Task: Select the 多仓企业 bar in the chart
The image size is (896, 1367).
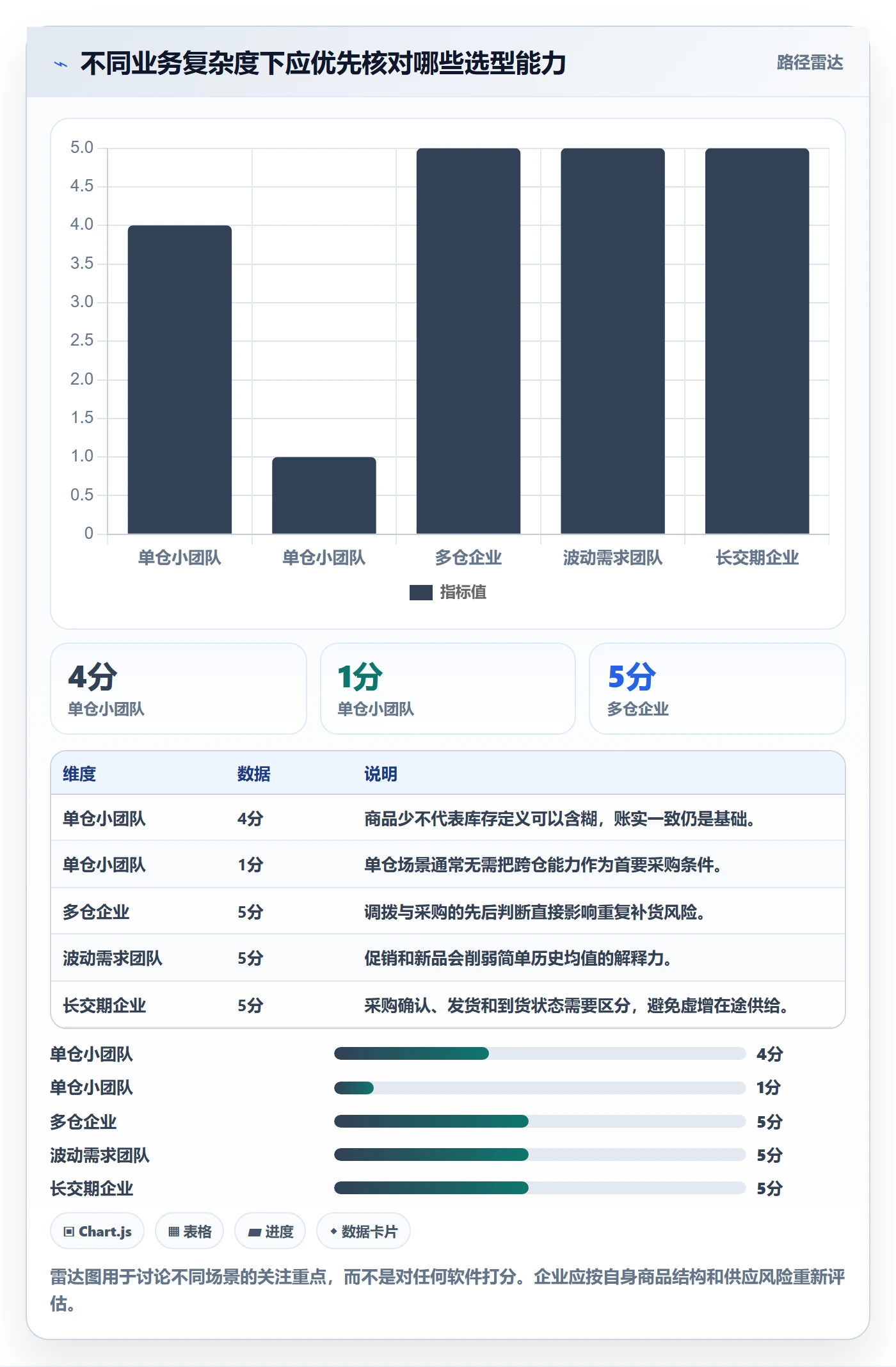Action: point(468,341)
